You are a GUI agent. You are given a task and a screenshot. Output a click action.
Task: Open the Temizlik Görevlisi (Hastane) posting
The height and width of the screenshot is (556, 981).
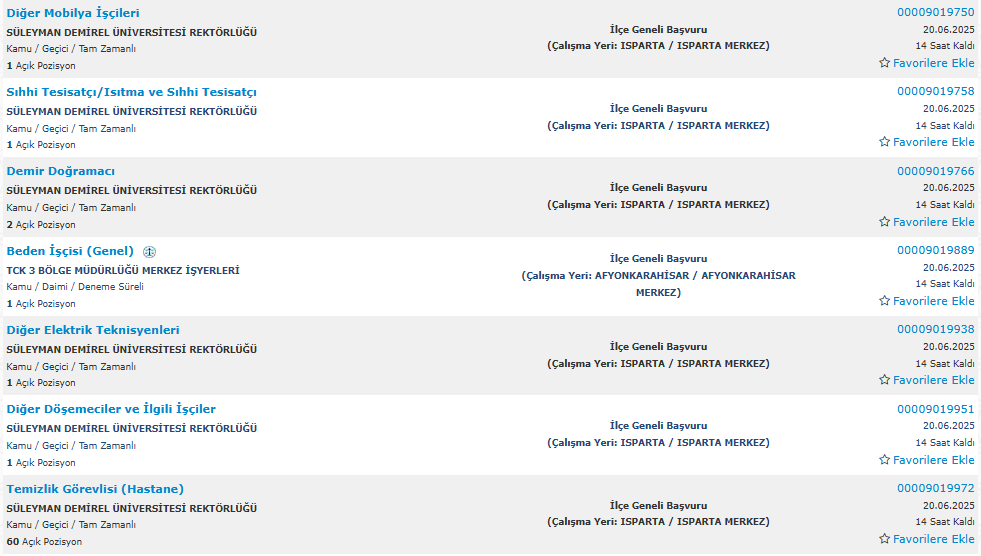(95, 489)
